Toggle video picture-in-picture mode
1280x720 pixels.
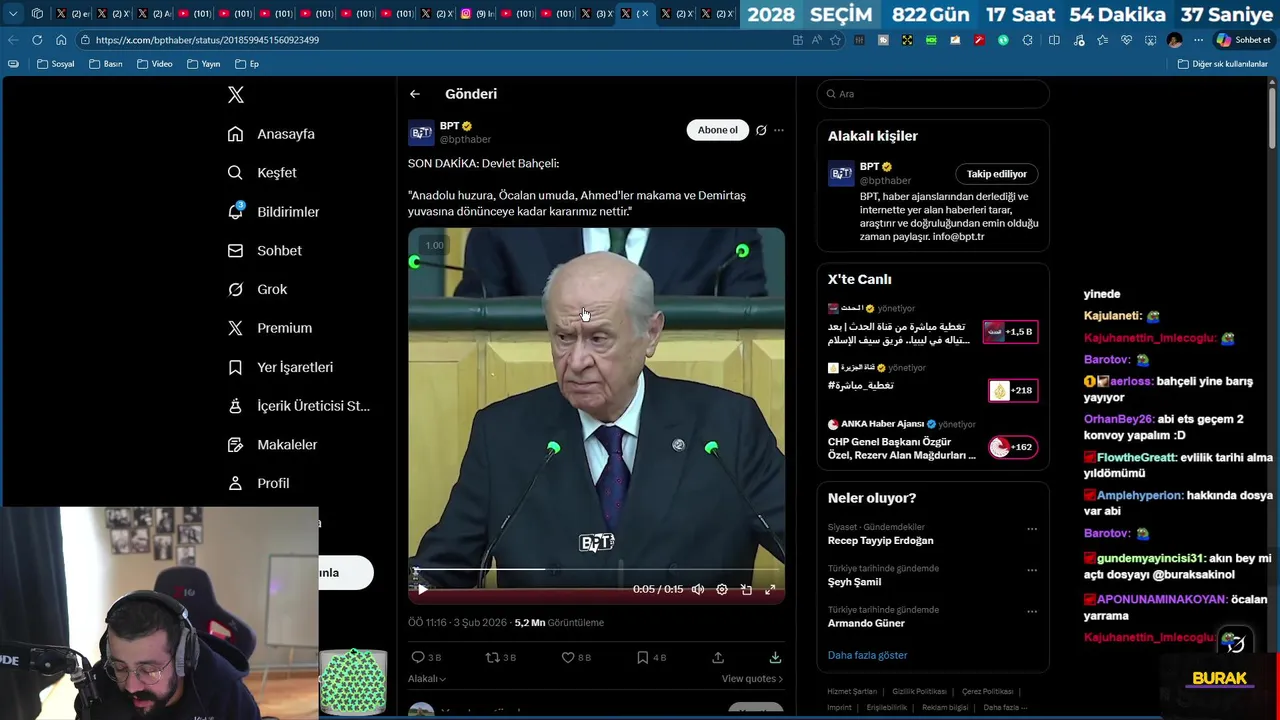click(746, 589)
